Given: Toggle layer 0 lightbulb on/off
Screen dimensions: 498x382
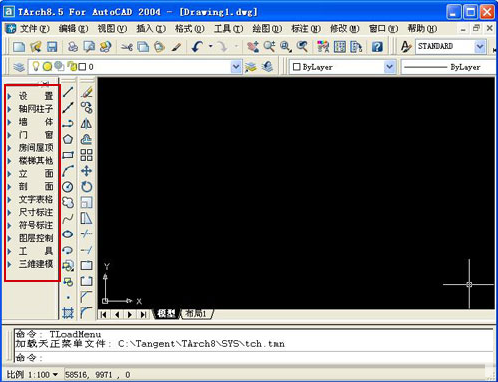Looking at the screenshot, I should click(x=36, y=67).
